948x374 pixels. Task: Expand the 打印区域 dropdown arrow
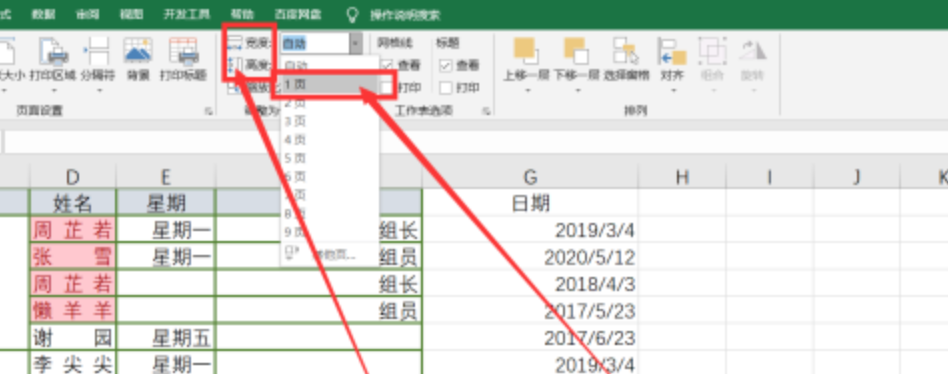click(53, 91)
